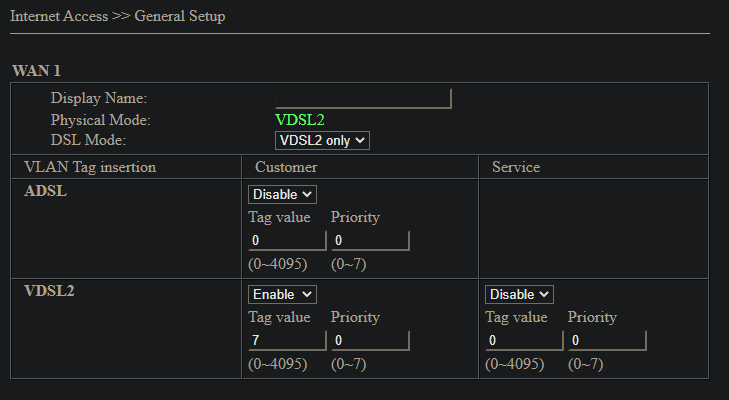Click the Customer column header

coord(286,167)
